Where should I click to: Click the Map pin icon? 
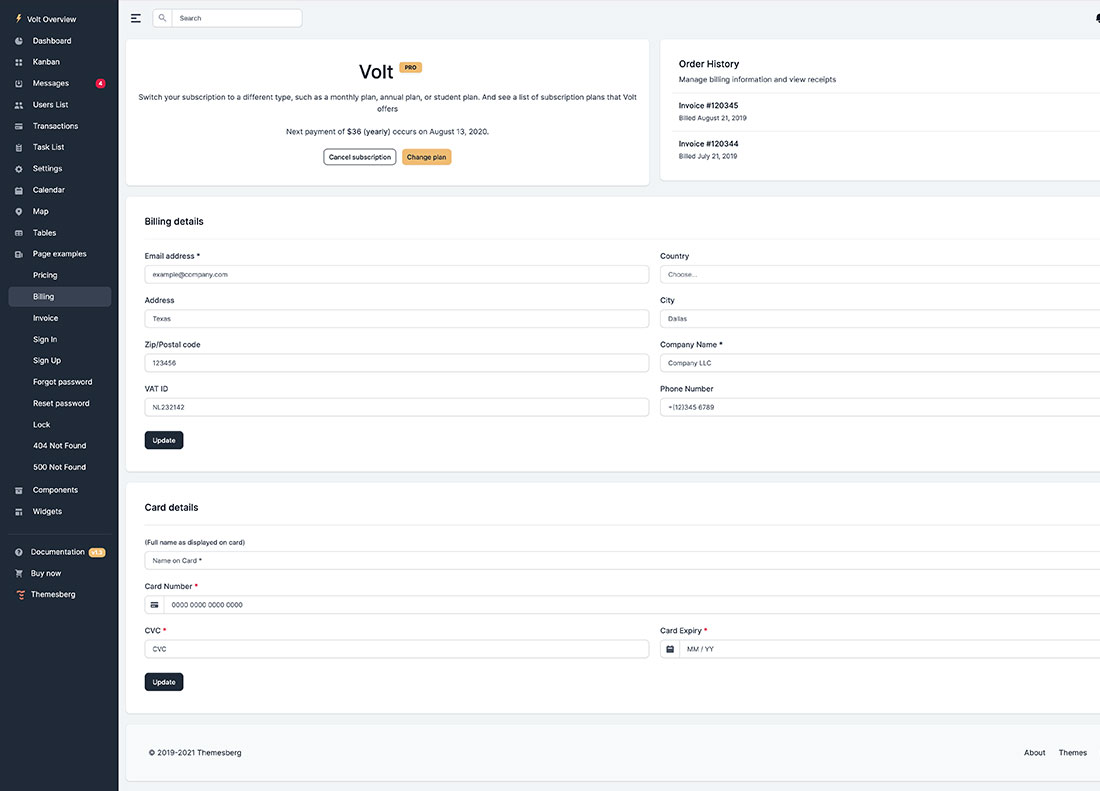click(18, 211)
